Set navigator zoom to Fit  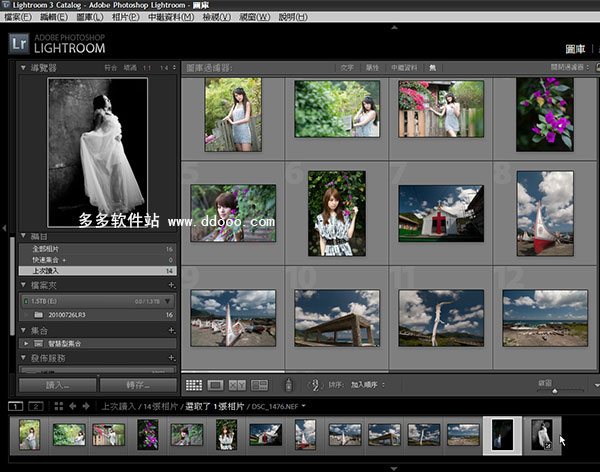pos(111,68)
